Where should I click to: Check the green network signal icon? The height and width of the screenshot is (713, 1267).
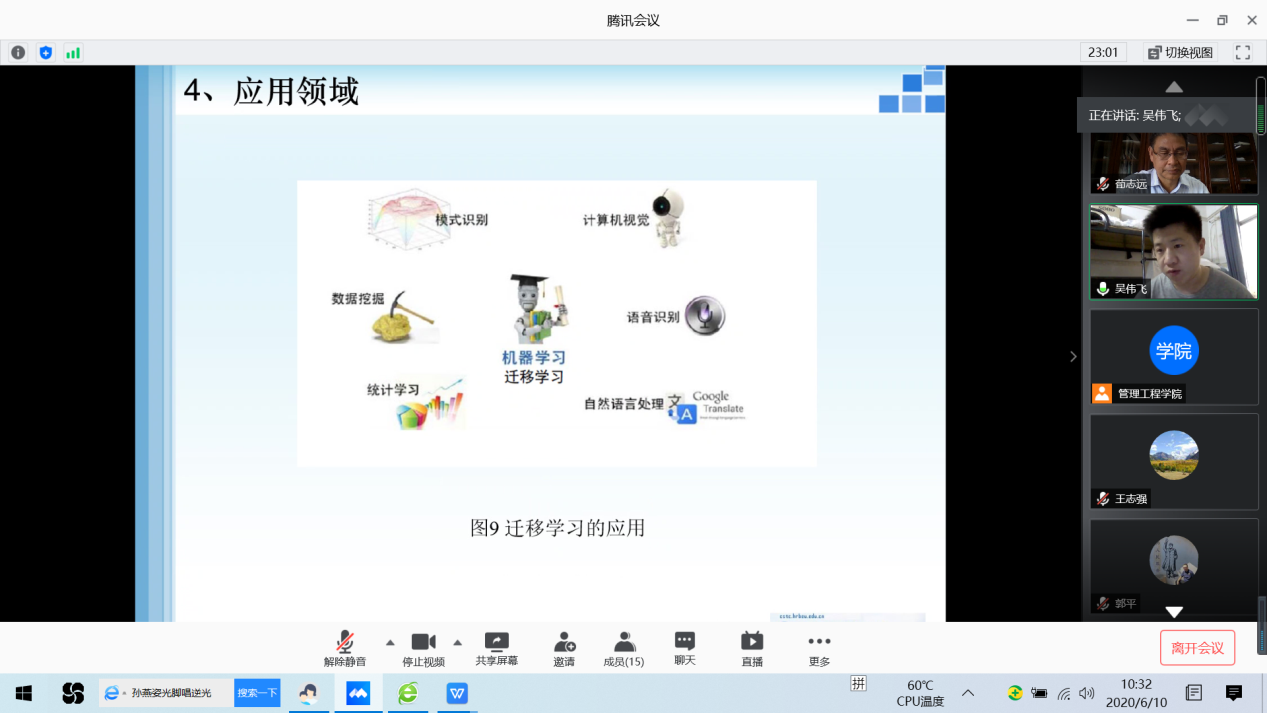(73, 52)
